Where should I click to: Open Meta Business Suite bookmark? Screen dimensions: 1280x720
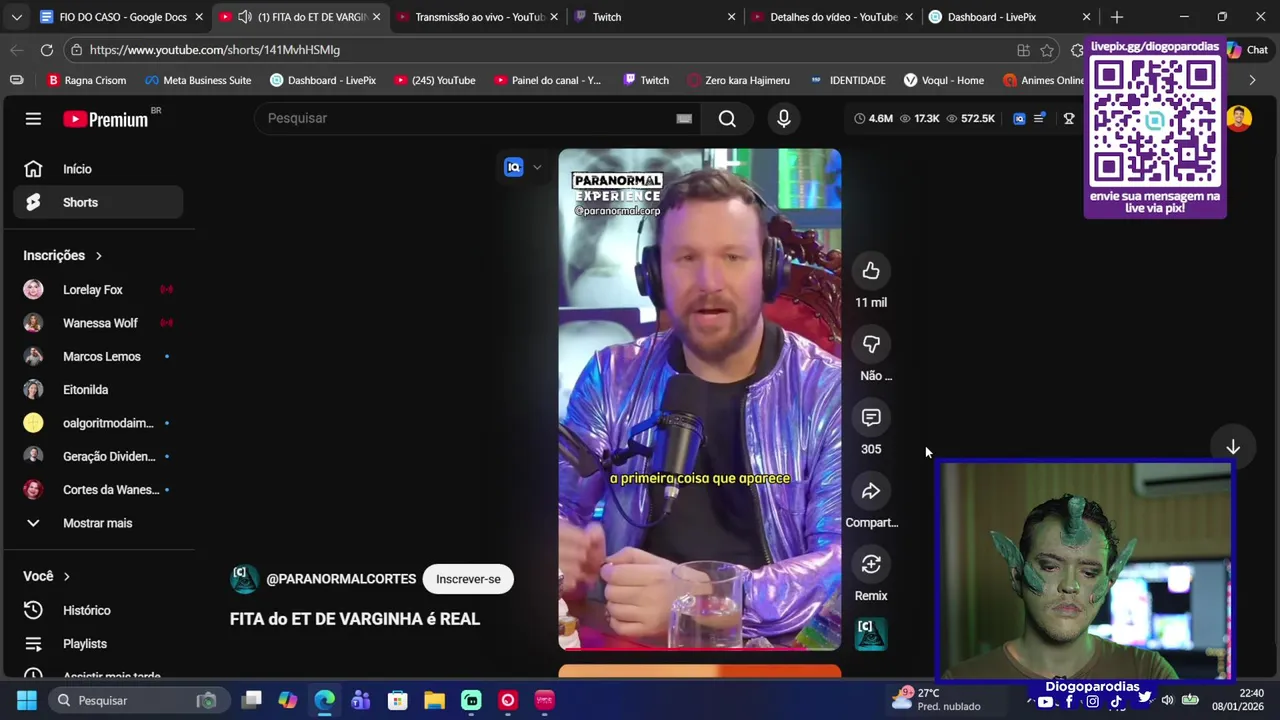pos(198,80)
